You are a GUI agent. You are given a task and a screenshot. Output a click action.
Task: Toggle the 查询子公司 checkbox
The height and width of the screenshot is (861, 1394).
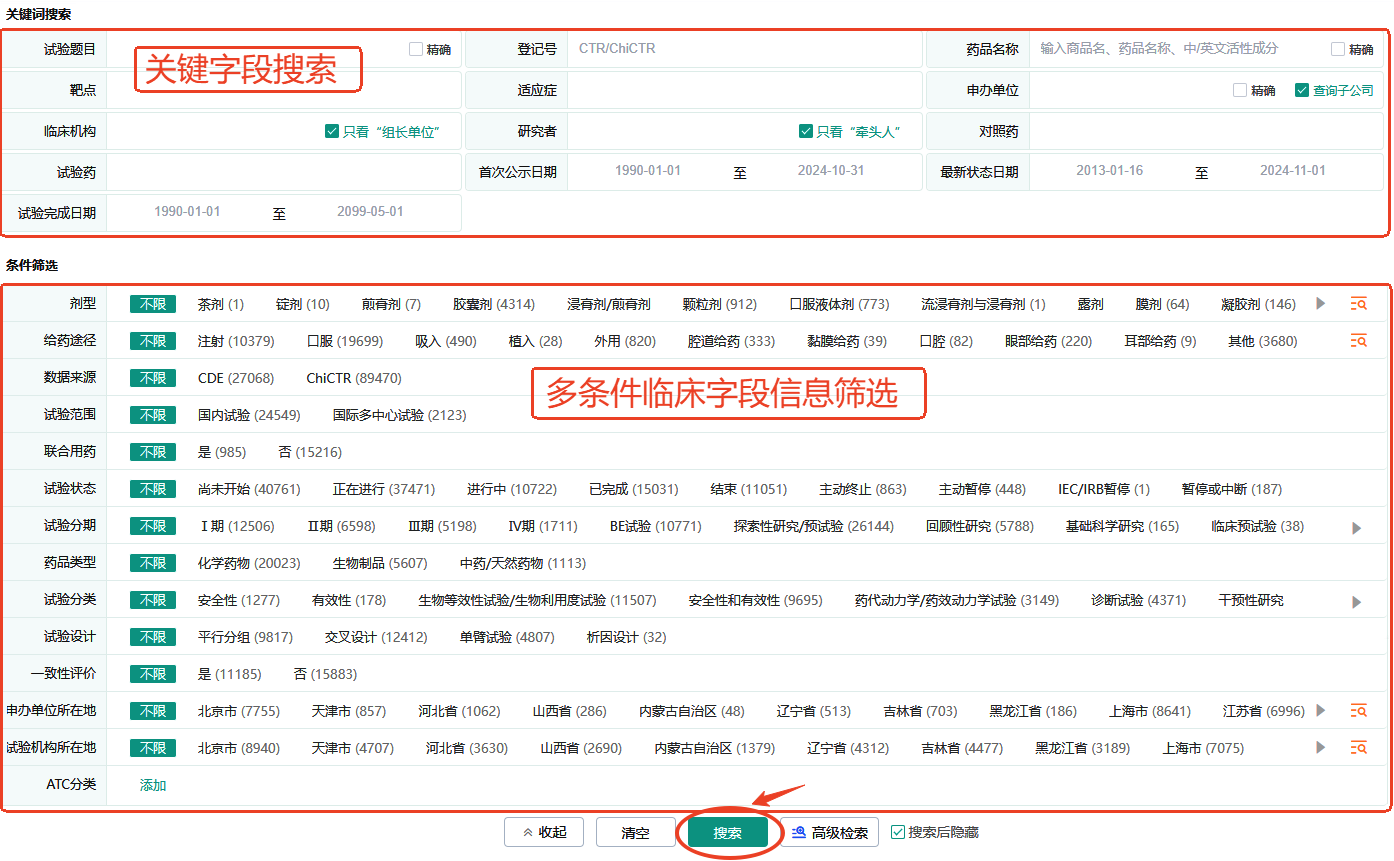pyautogui.click(x=1301, y=90)
